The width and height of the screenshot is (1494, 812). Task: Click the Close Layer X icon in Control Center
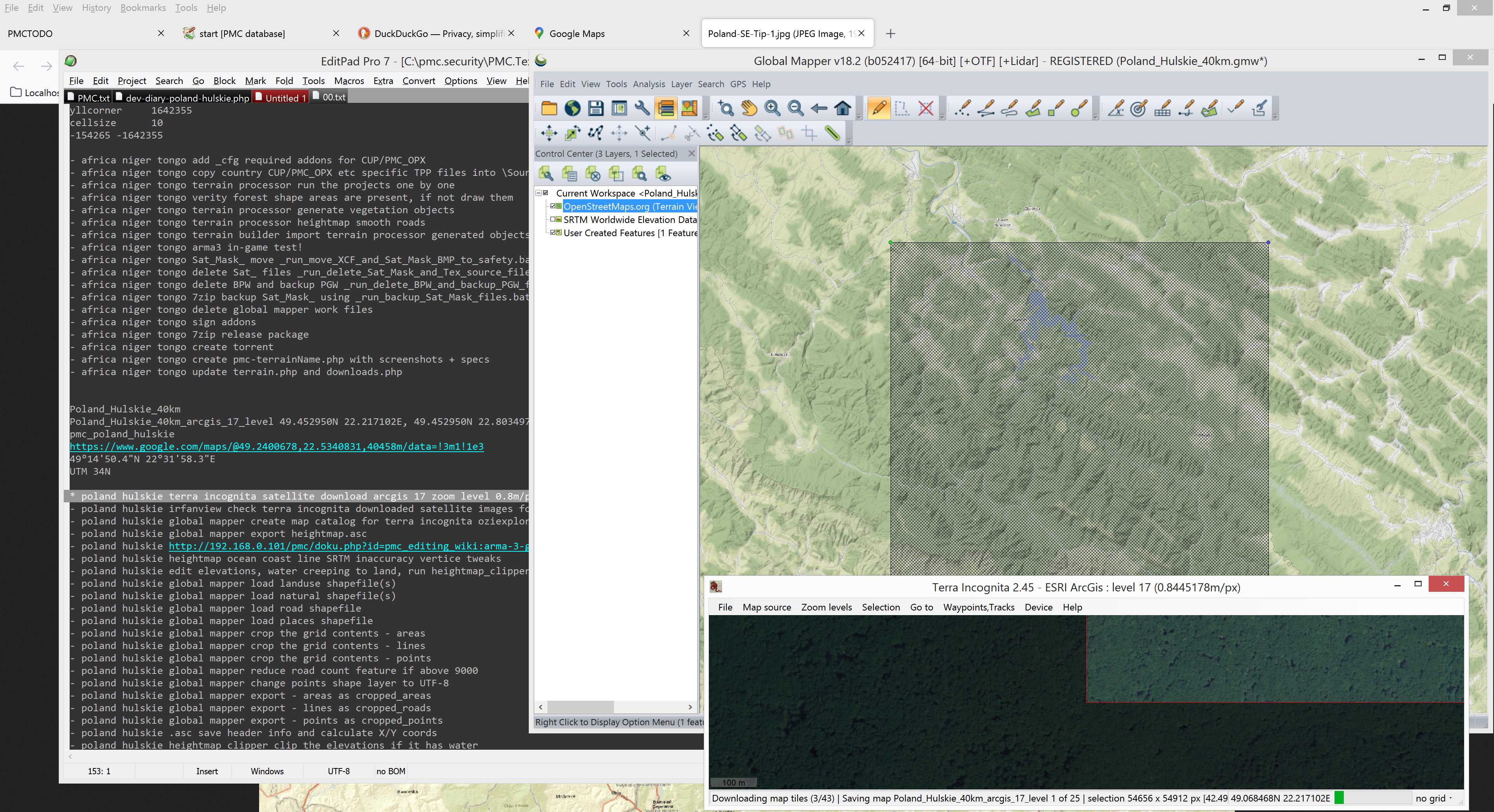click(x=593, y=174)
